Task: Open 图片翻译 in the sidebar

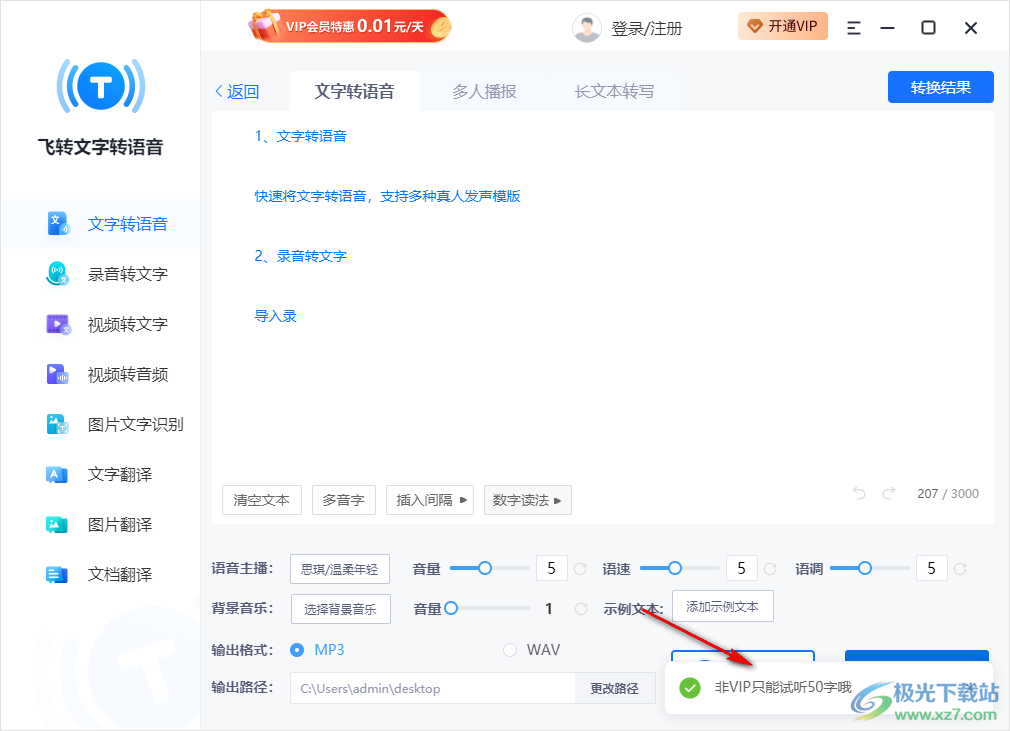Action: (100, 525)
